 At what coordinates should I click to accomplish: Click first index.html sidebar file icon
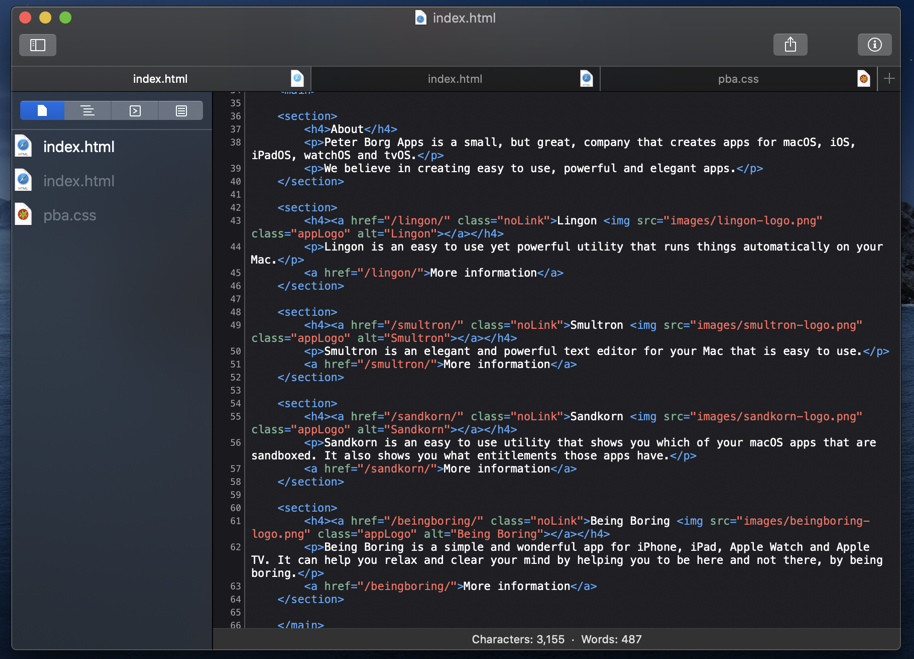pos(23,146)
